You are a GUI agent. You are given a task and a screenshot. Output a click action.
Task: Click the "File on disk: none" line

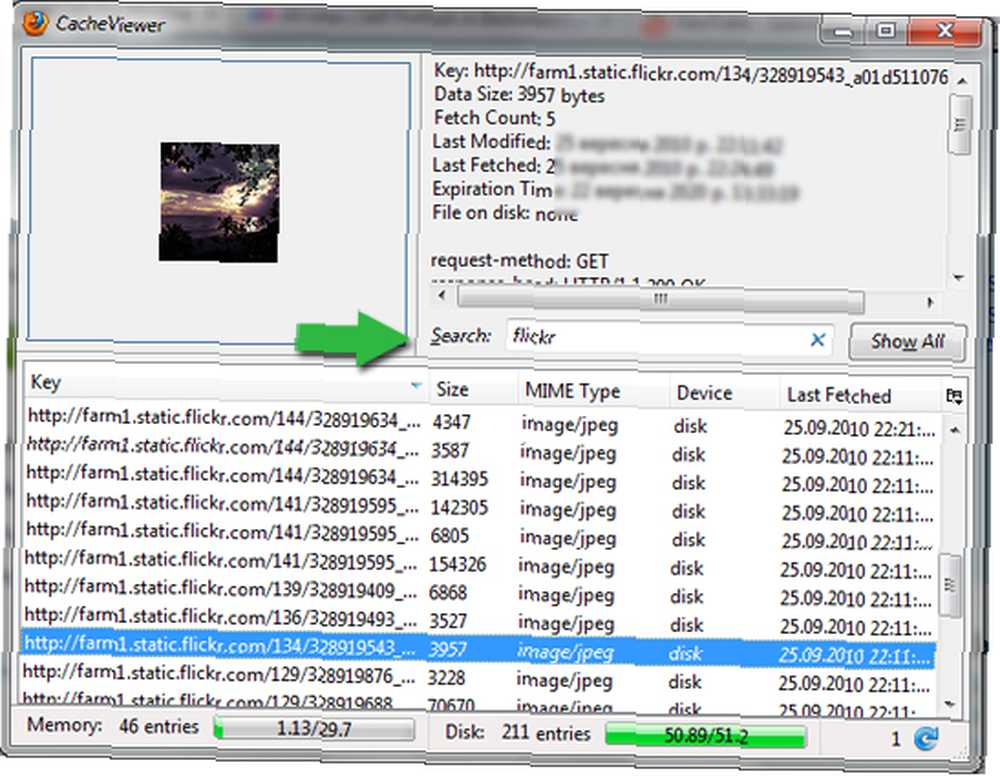(x=504, y=213)
